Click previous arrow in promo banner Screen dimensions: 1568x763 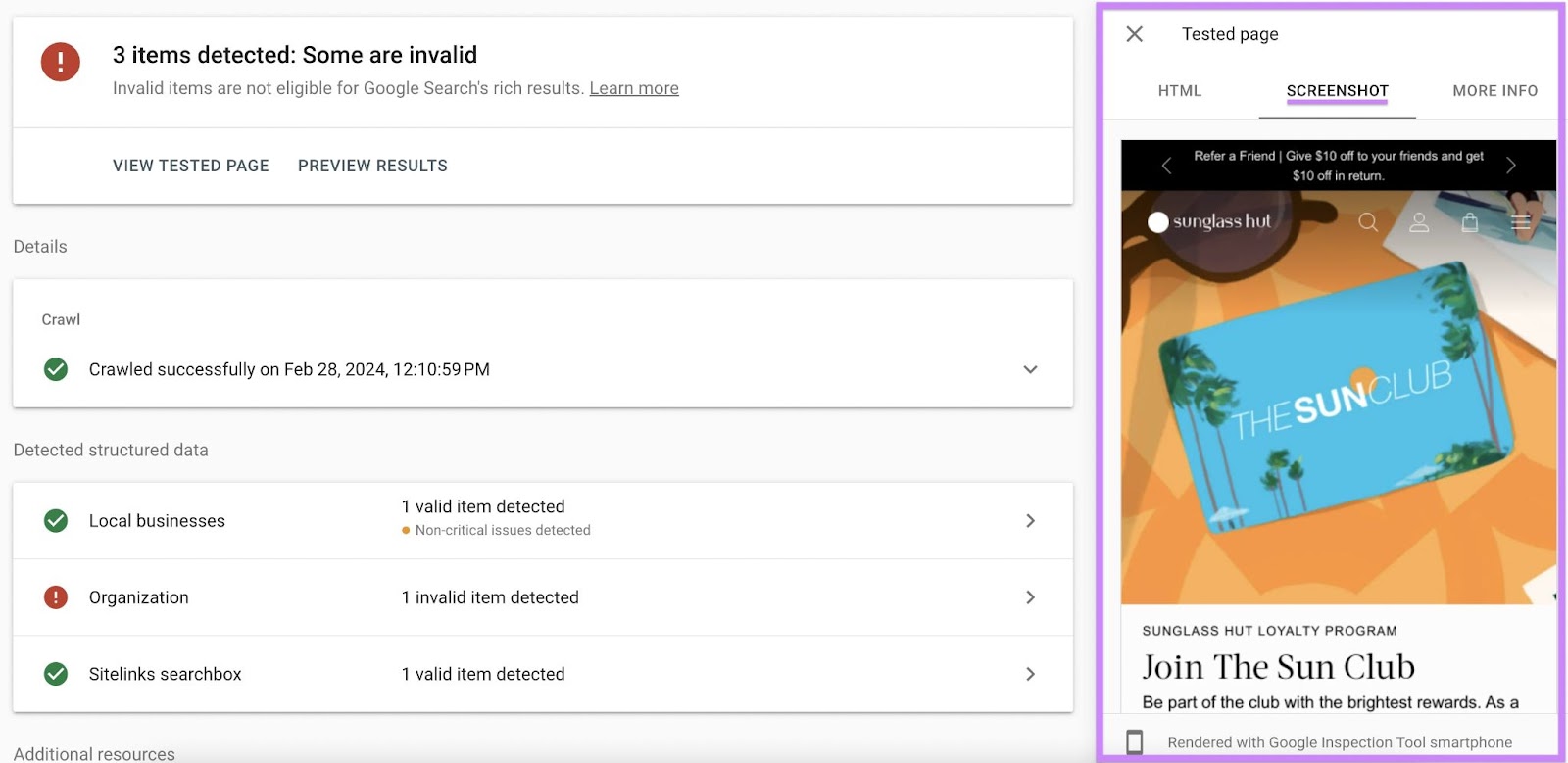(x=1166, y=166)
